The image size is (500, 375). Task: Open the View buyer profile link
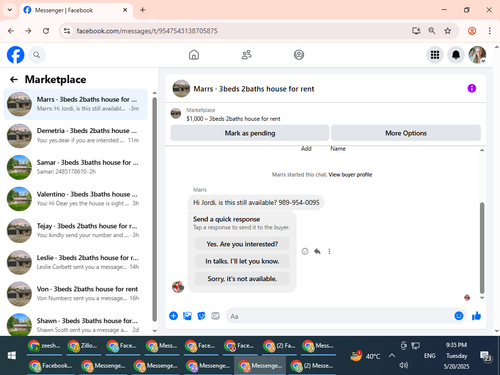click(350, 174)
